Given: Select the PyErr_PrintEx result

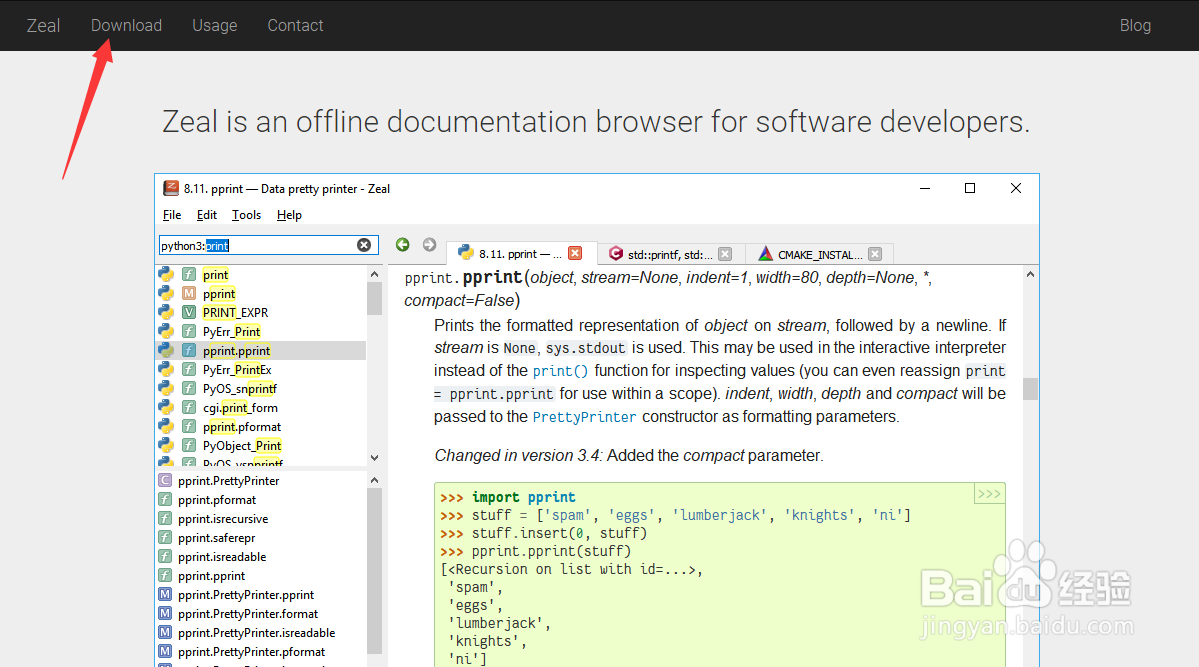Looking at the screenshot, I should point(237,369).
